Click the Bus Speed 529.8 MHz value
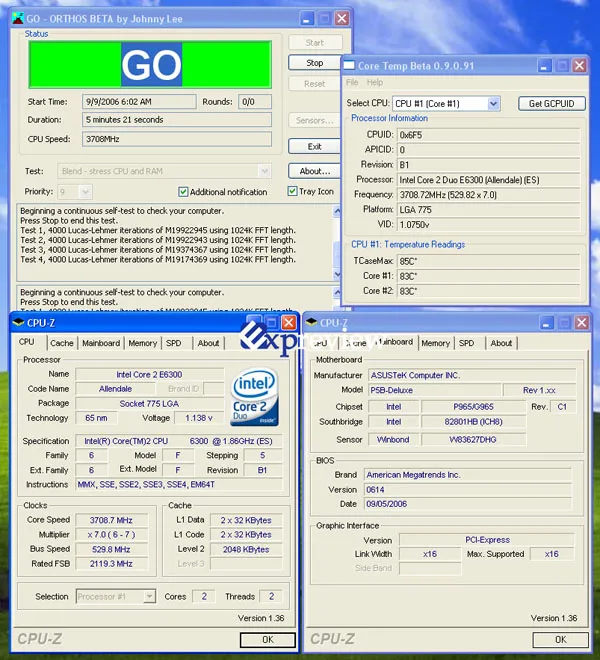Screen dimensions: 600x660 click(x=111, y=549)
